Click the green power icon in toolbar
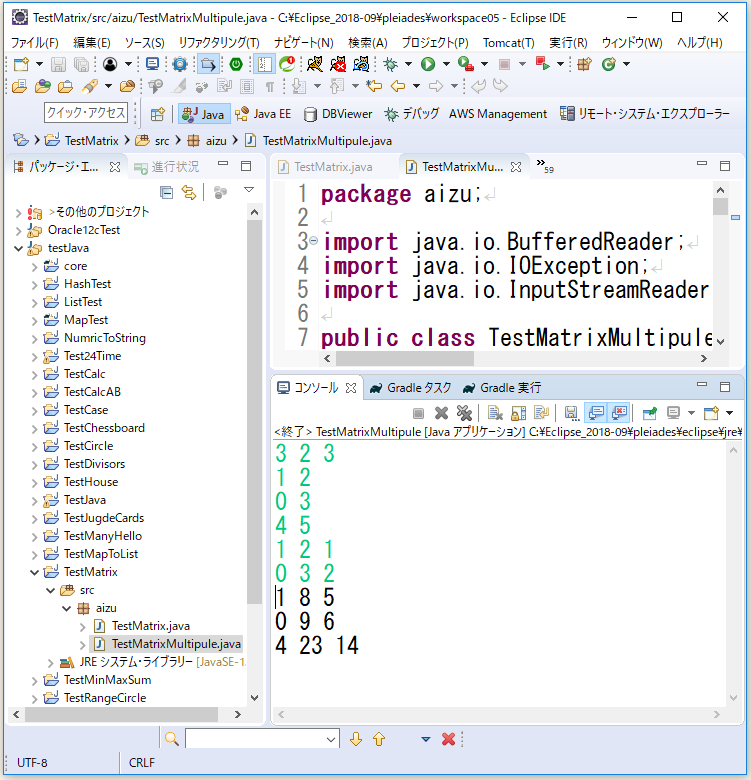The image size is (751, 780). click(x=236, y=64)
